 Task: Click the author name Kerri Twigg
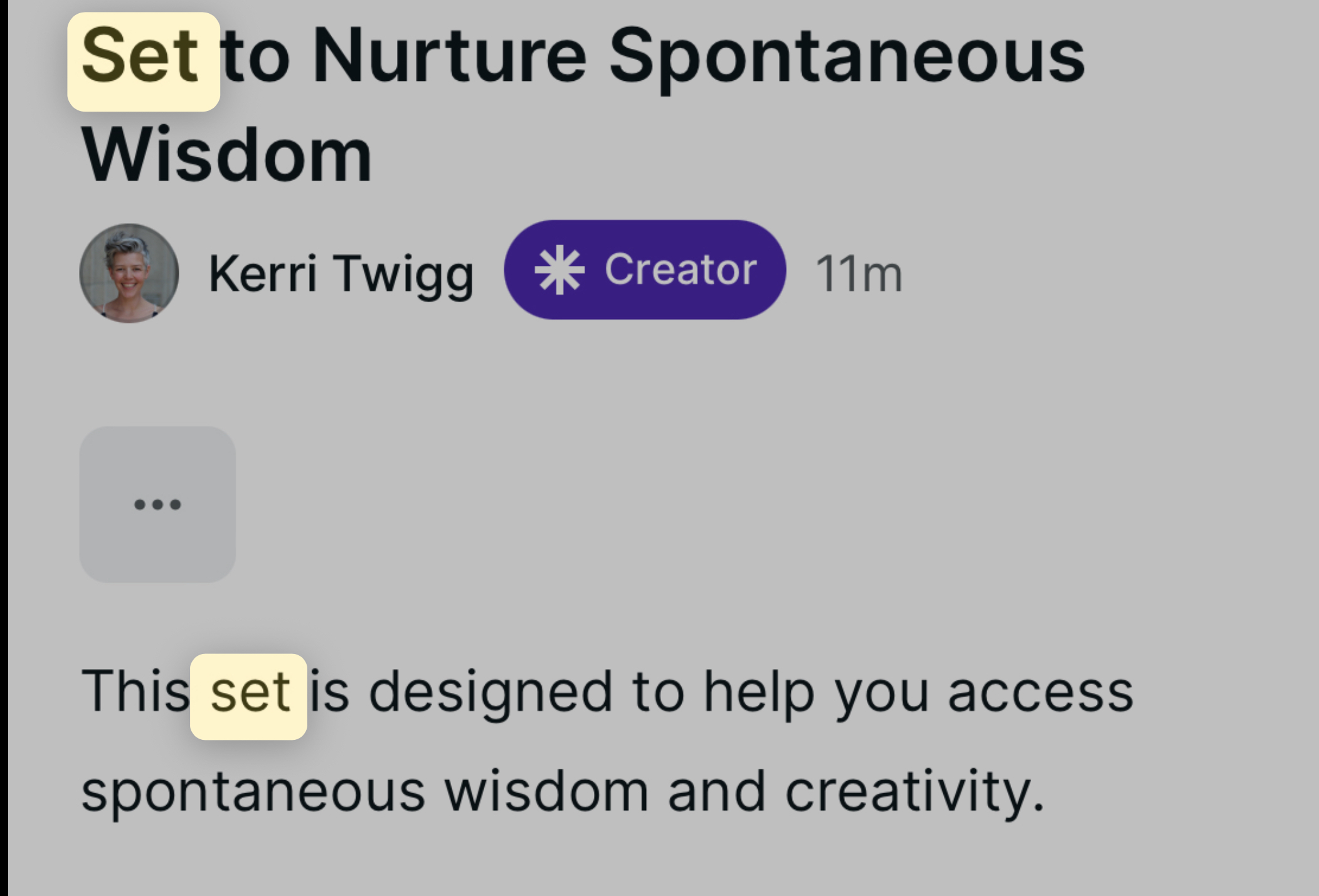(341, 273)
